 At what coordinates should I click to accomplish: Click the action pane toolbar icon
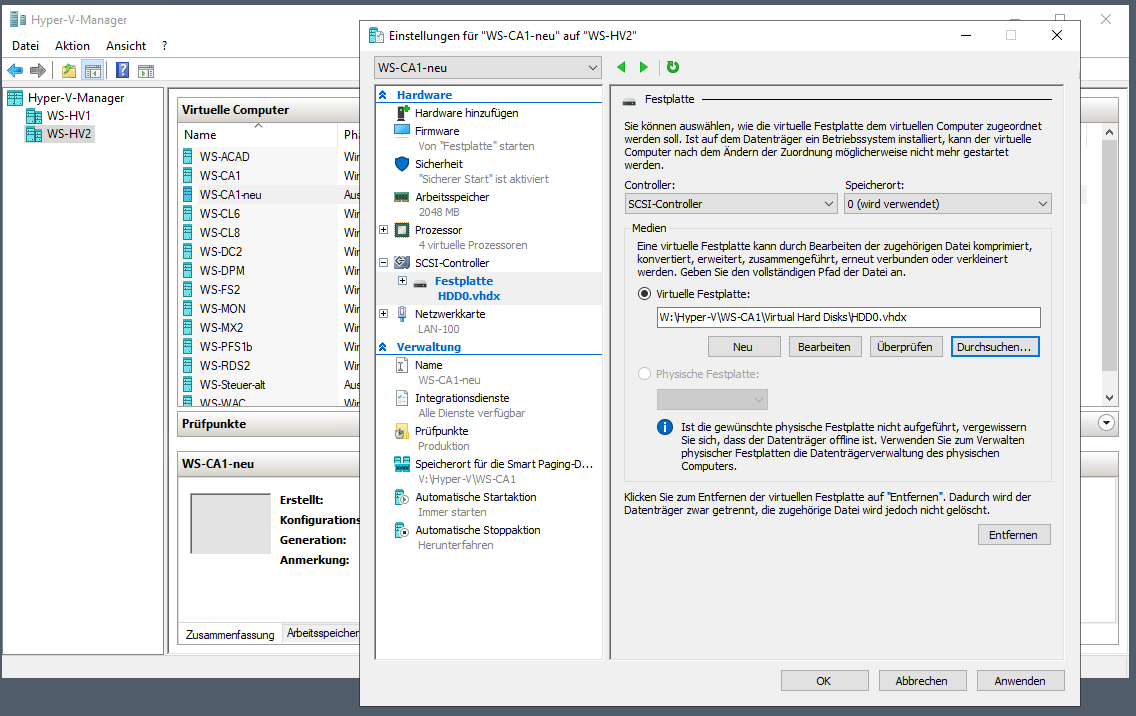(x=146, y=70)
